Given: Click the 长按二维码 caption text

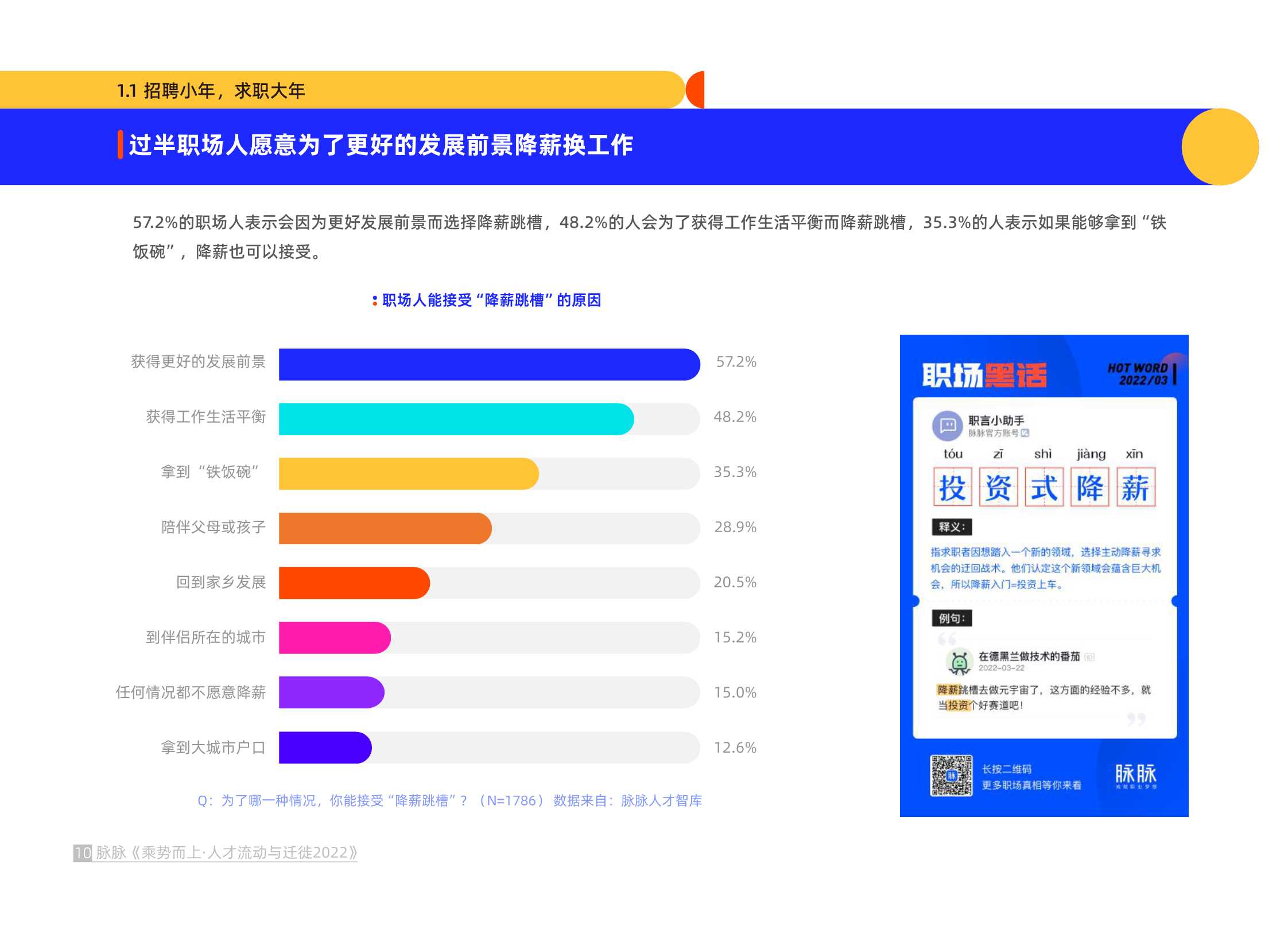Looking at the screenshot, I should coord(1007,769).
